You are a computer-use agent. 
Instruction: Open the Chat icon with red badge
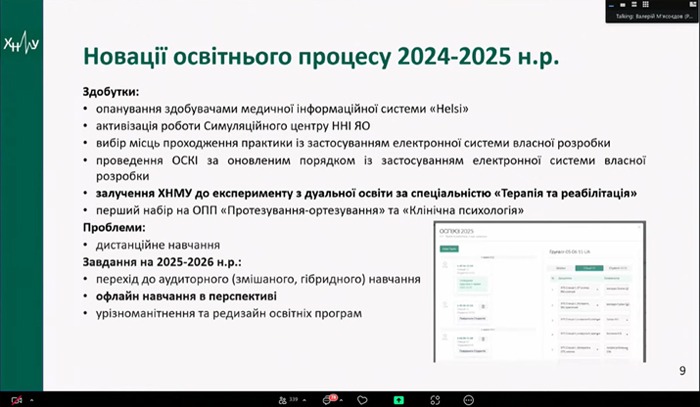click(x=329, y=400)
